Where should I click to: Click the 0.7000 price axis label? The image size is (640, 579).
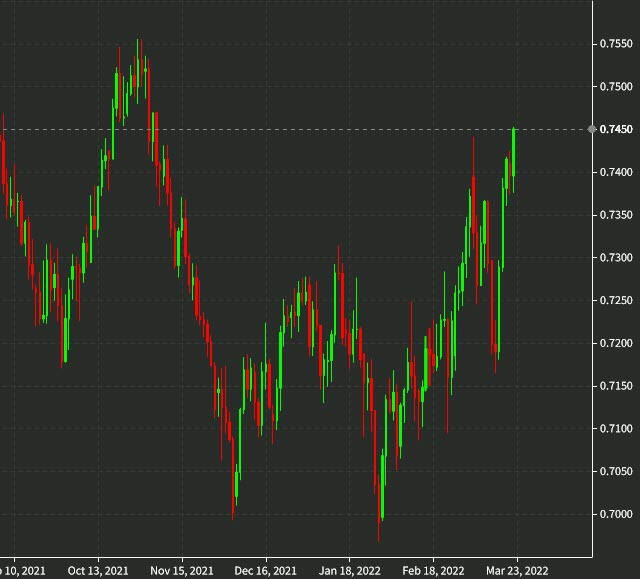[x=616, y=514]
